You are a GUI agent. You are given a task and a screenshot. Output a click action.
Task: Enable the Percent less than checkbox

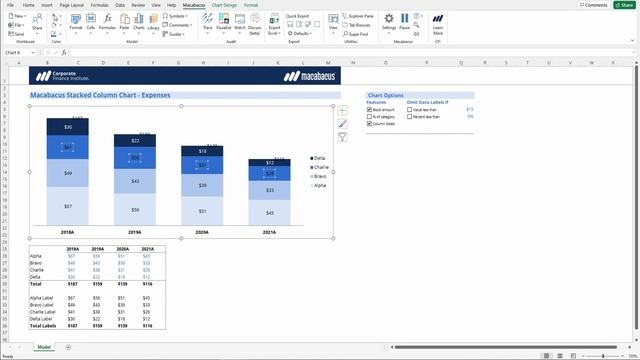(409, 117)
